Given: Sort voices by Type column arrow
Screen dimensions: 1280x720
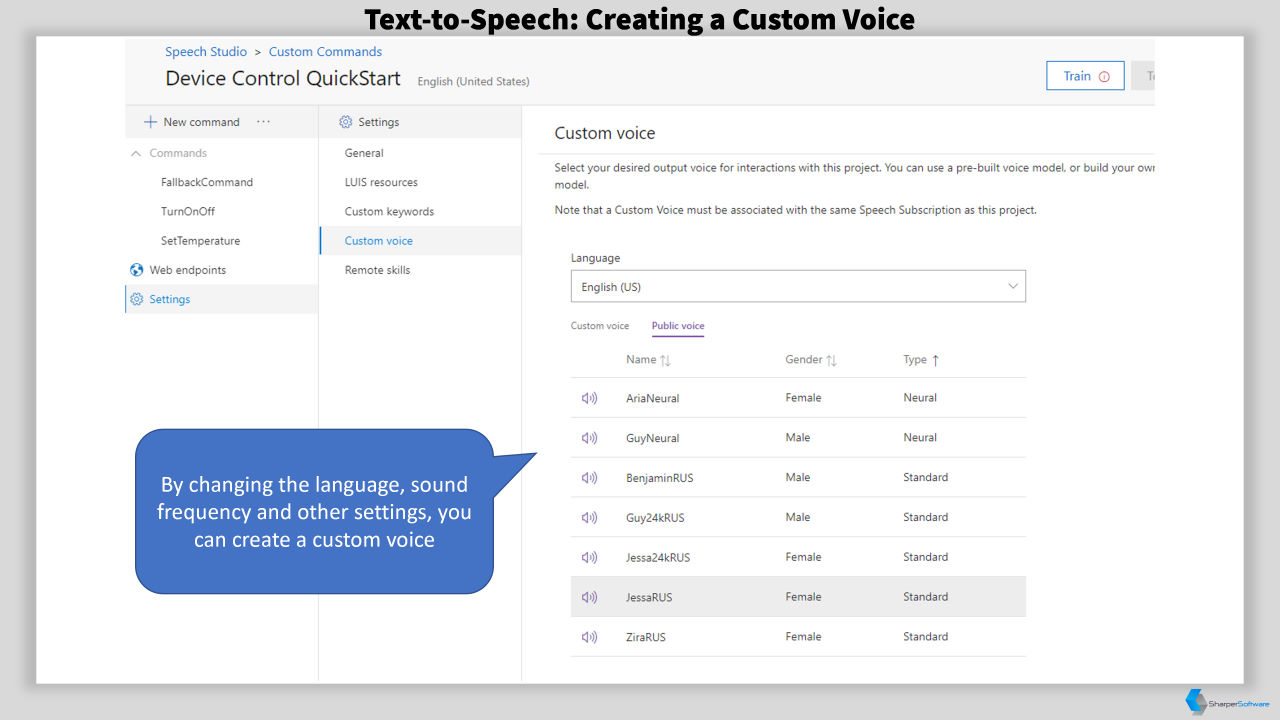Looking at the screenshot, I should click(x=936, y=360).
